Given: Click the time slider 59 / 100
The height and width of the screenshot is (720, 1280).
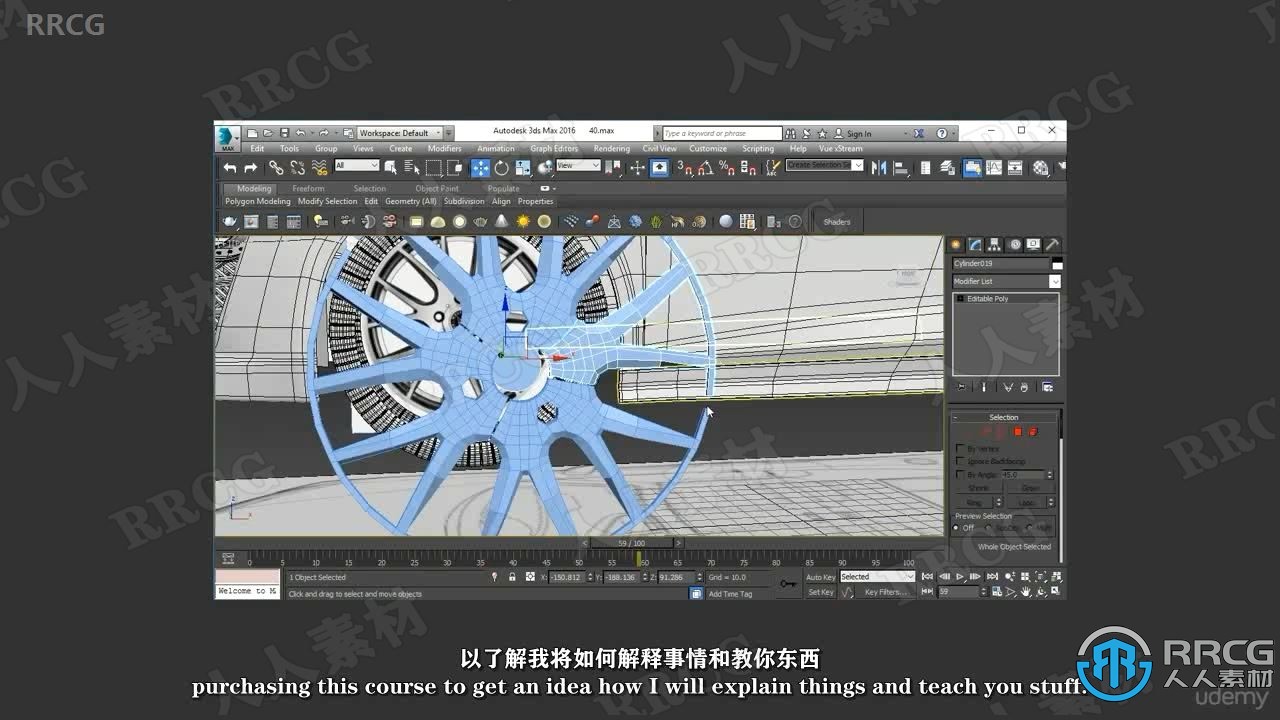Looking at the screenshot, I should 631,543.
